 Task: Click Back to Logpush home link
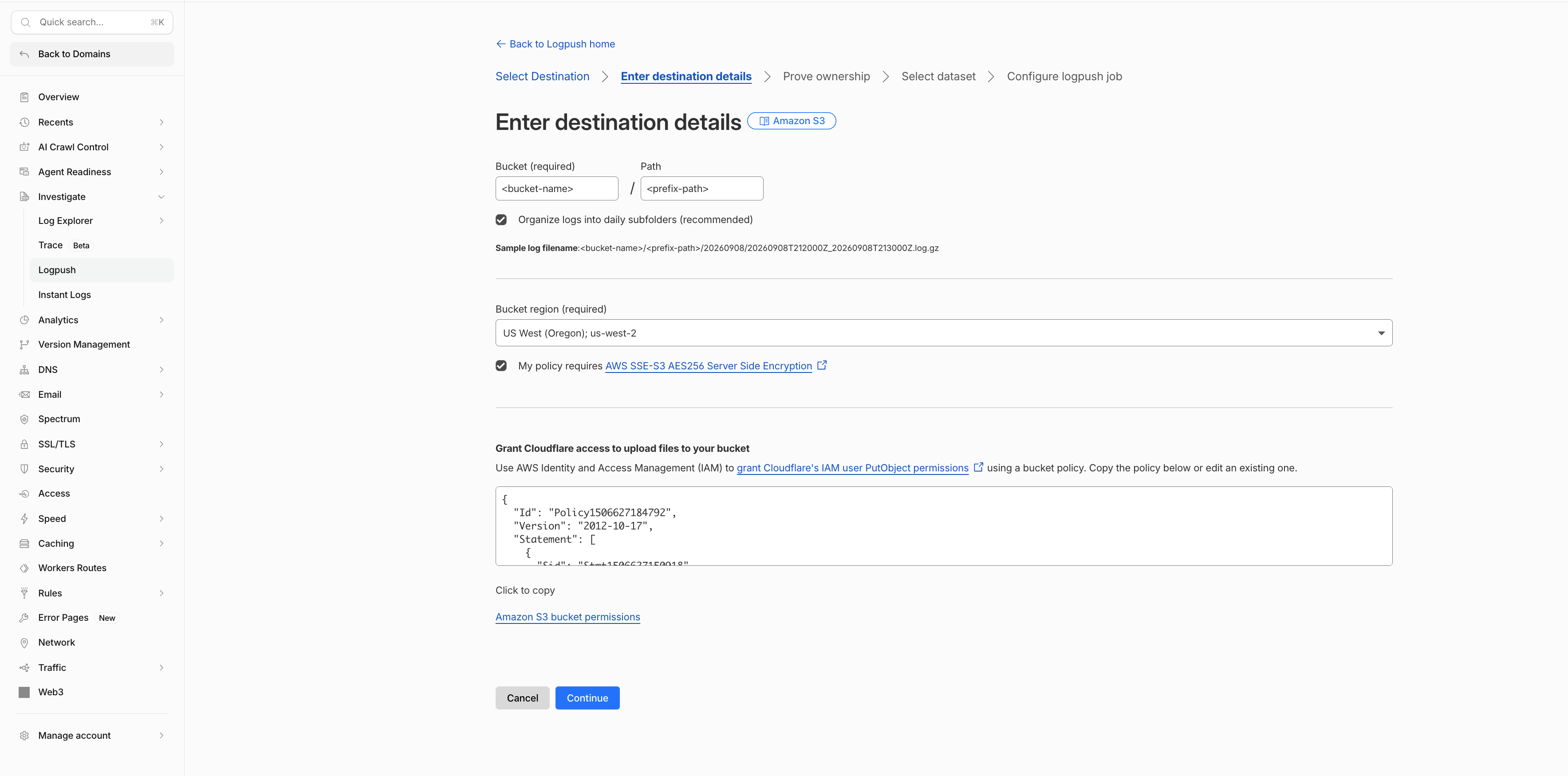pos(555,44)
